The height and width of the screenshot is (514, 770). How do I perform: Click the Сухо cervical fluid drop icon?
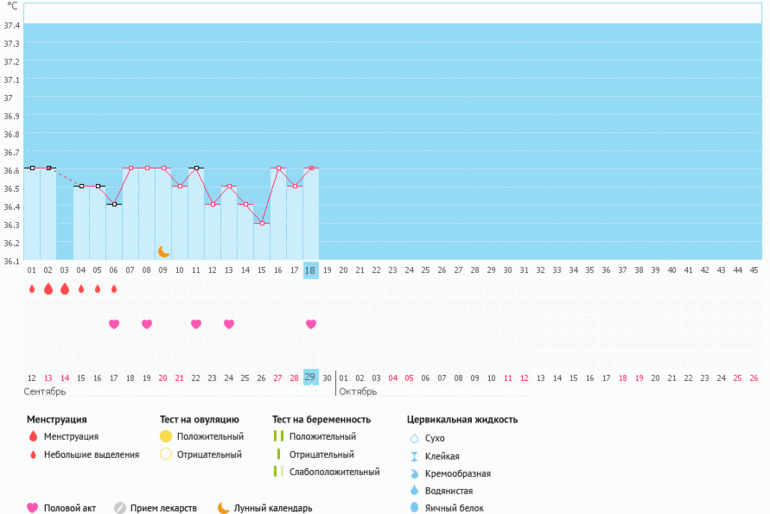414,438
